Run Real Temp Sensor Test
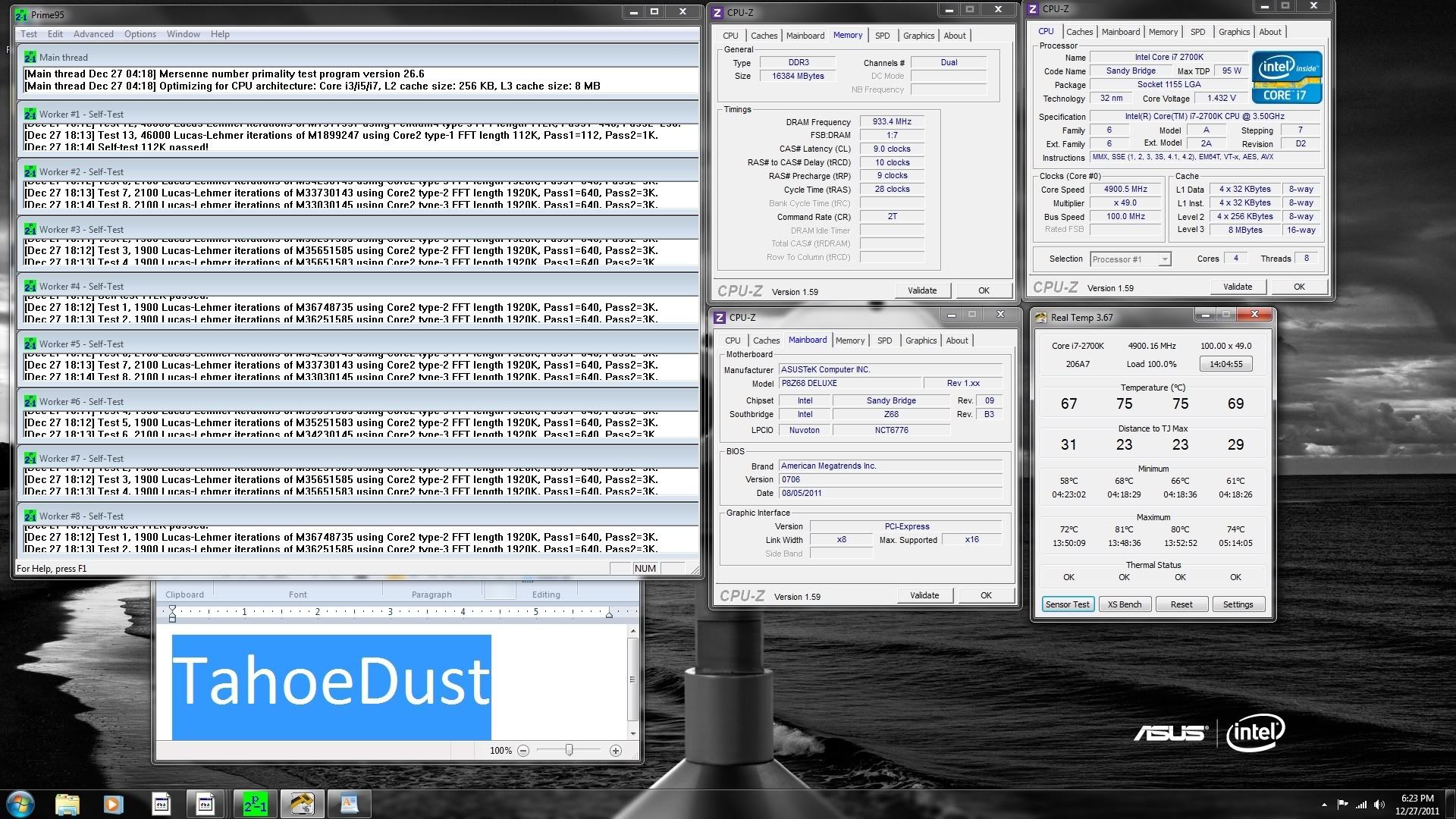The height and width of the screenshot is (819, 1456). pyautogui.click(x=1067, y=604)
